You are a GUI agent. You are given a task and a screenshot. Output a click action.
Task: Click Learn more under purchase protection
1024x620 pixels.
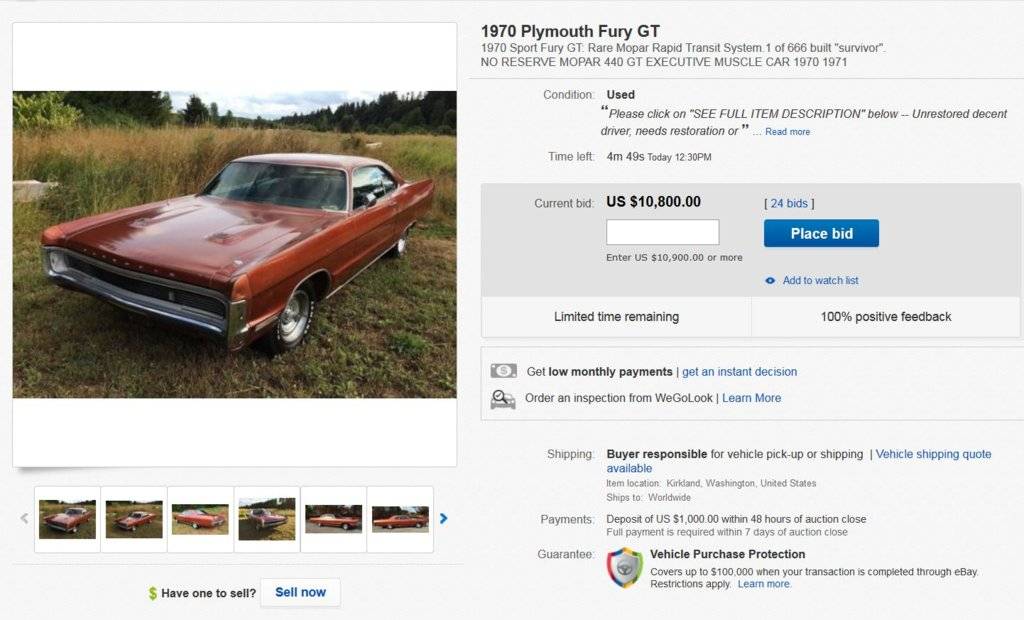(763, 584)
